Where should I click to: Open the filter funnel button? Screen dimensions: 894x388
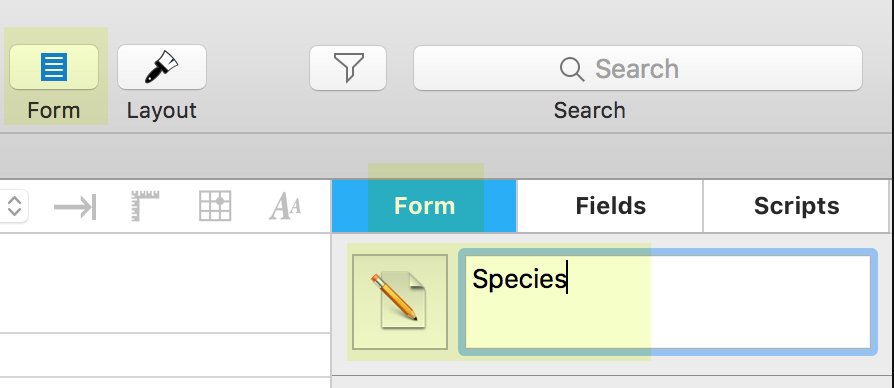[348, 68]
